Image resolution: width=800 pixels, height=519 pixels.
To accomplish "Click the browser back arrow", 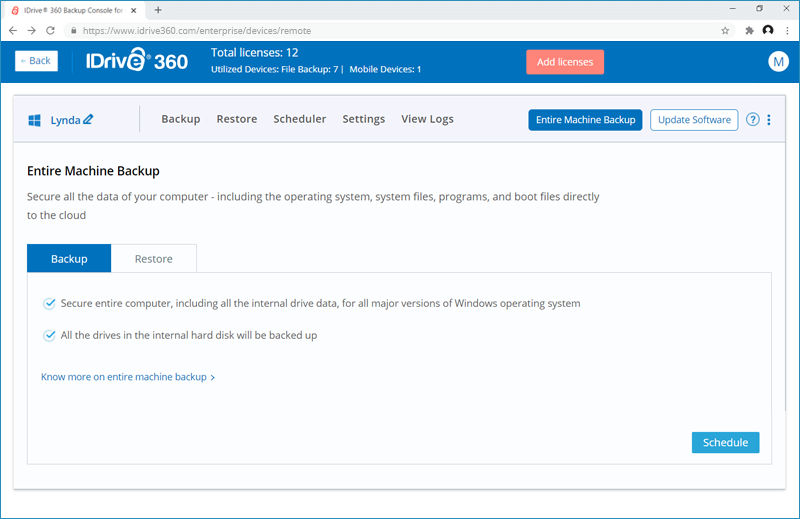I will (13, 31).
